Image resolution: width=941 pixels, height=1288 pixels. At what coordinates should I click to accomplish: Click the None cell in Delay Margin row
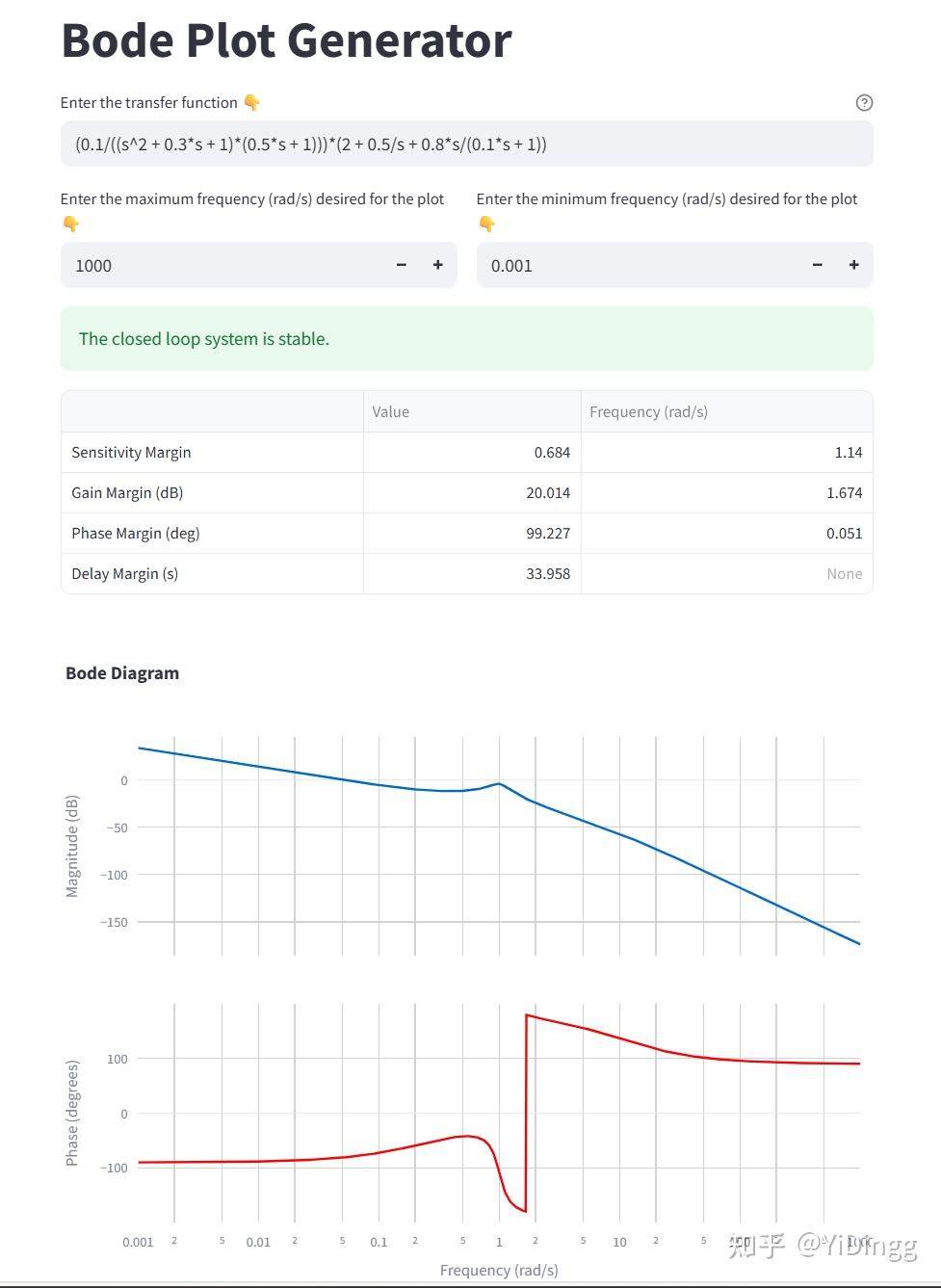[x=845, y=573]
